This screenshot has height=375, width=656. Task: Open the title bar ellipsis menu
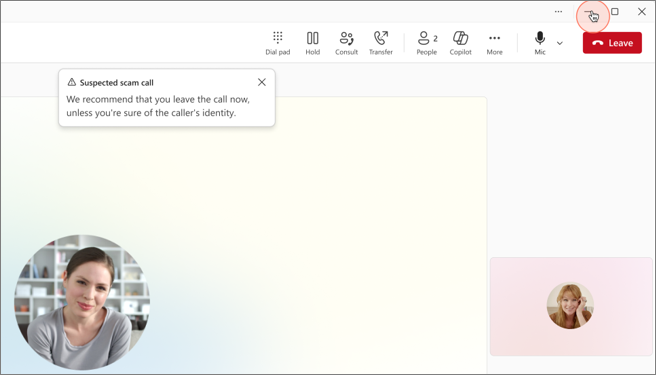point(559,12)
